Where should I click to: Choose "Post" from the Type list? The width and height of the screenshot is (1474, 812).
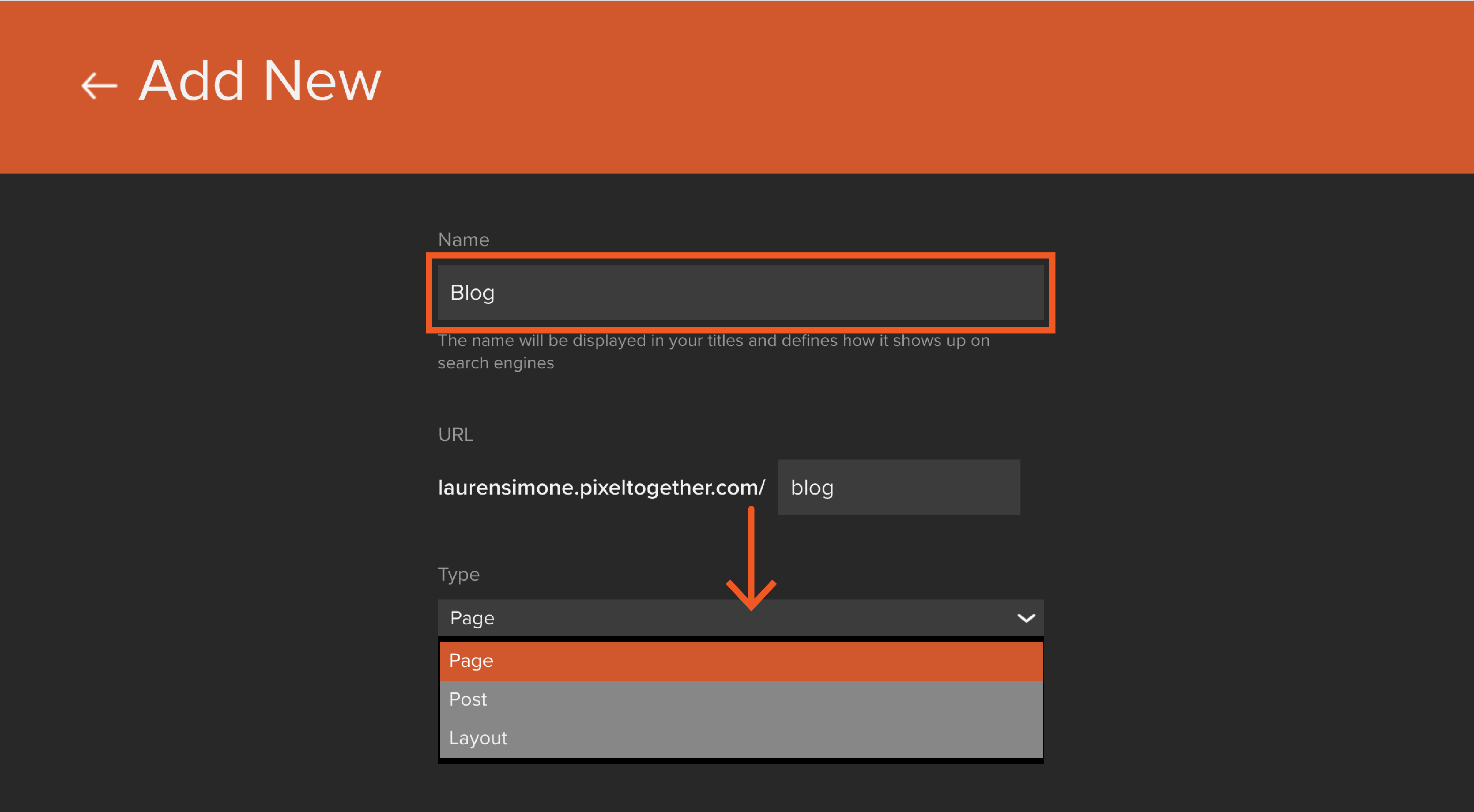point(740,699)
